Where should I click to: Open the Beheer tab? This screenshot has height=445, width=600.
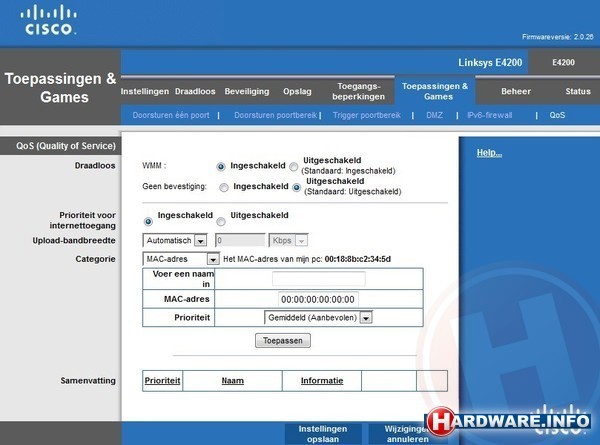(516, 91)
